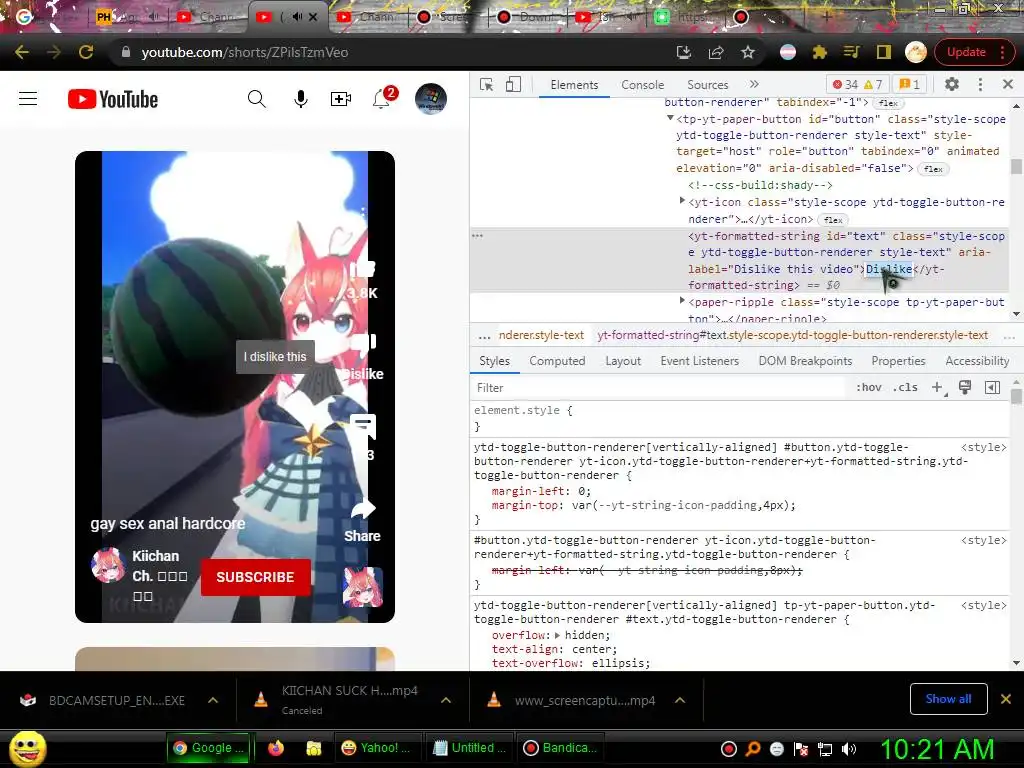Click the install app icon in address bar
1024x768 pixels.
click(684, 52)
